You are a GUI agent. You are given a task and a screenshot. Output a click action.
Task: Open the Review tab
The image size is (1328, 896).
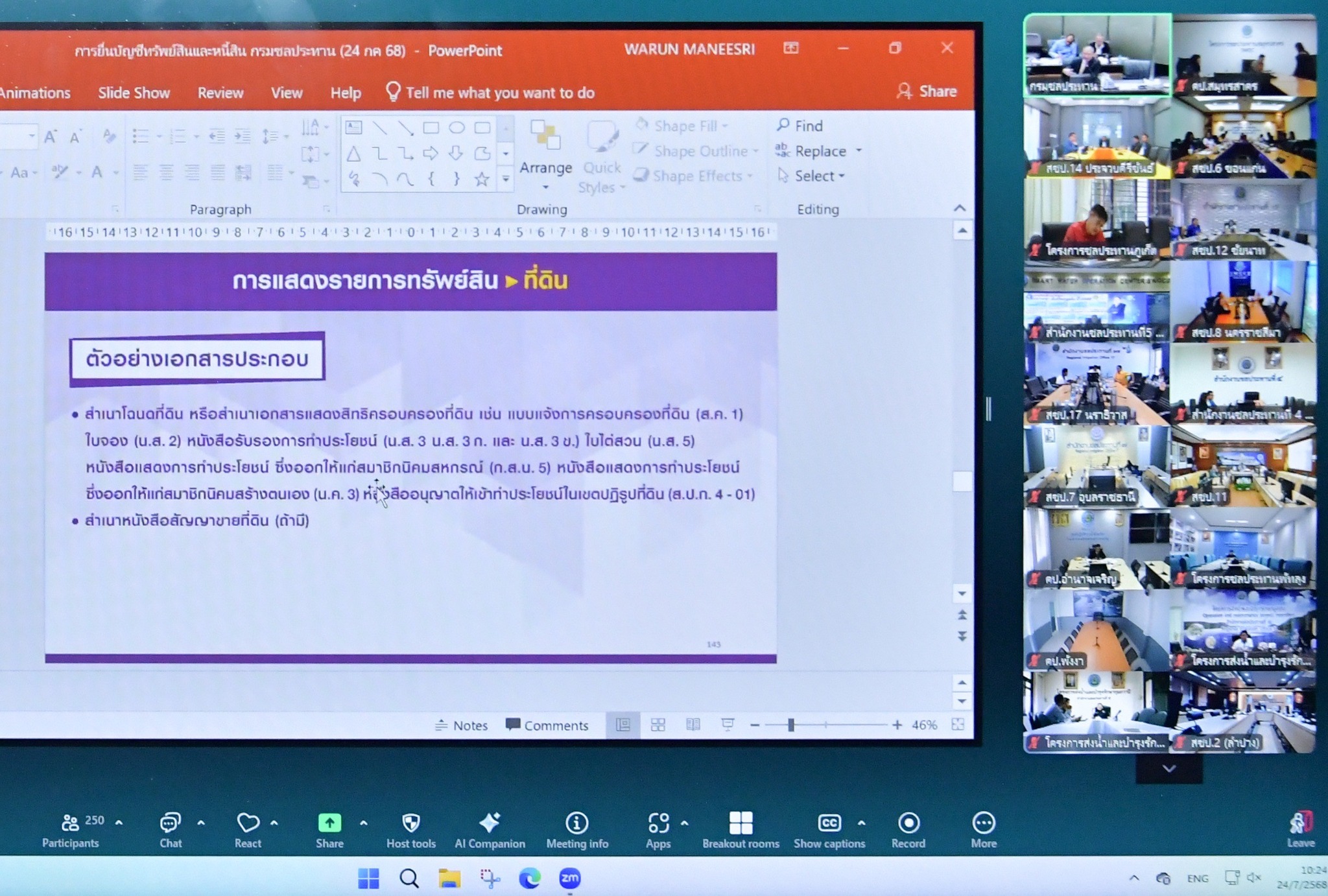point(220,93)
